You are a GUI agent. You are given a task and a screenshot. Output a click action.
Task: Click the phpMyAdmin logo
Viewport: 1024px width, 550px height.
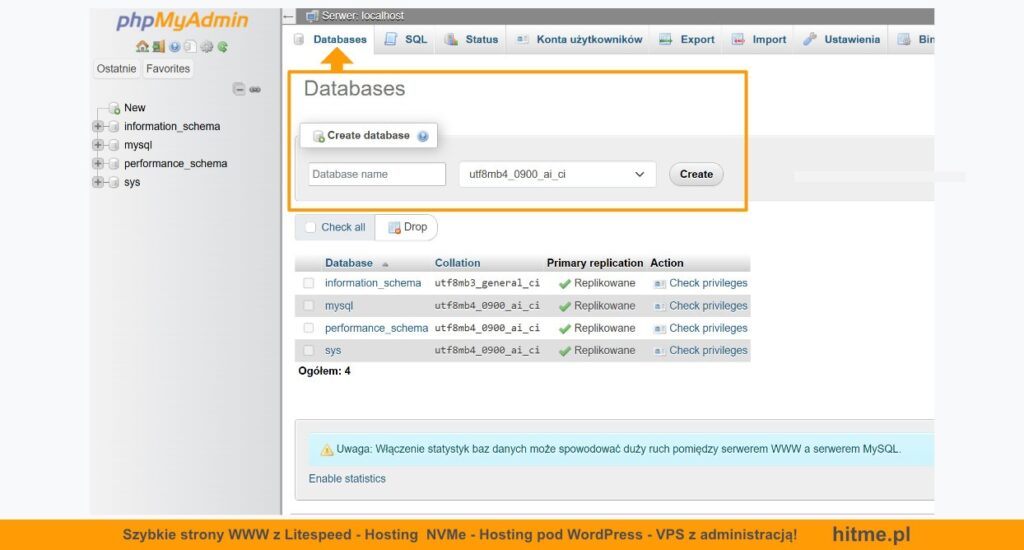point(182,20)
